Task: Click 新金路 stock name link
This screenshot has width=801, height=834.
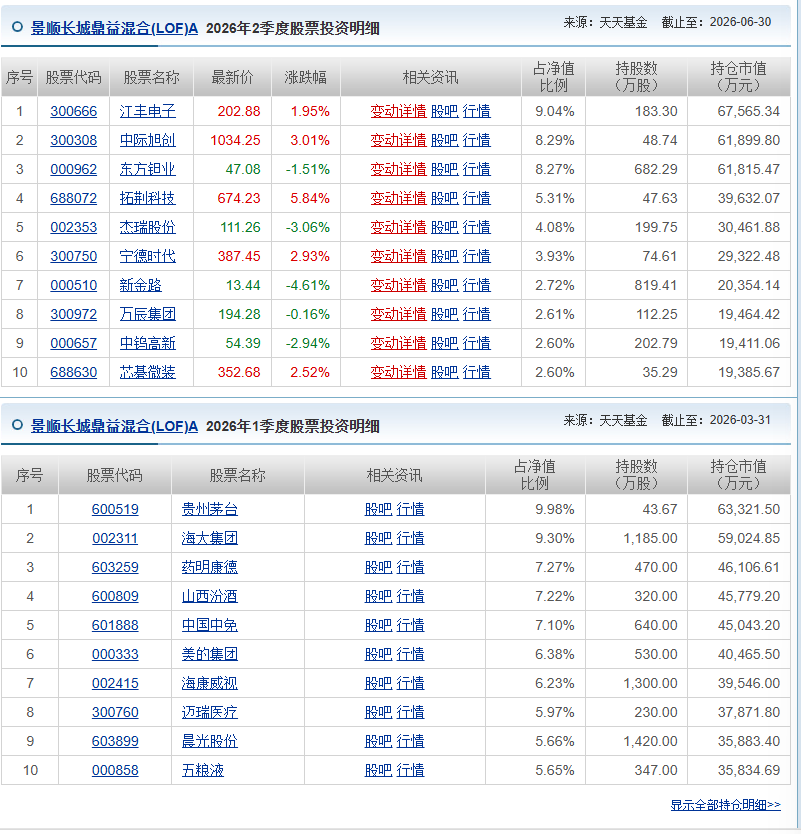Action: tap(140, 285)
